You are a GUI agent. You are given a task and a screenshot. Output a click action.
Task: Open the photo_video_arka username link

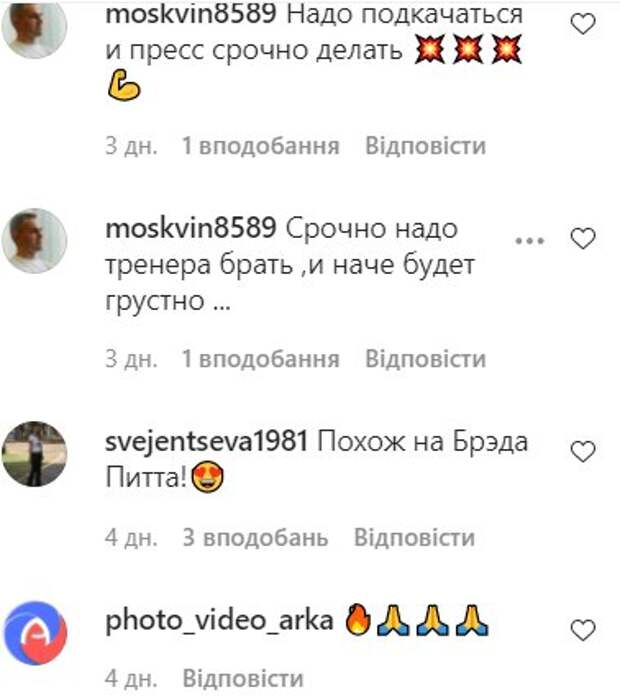click(x=219, y=621)
